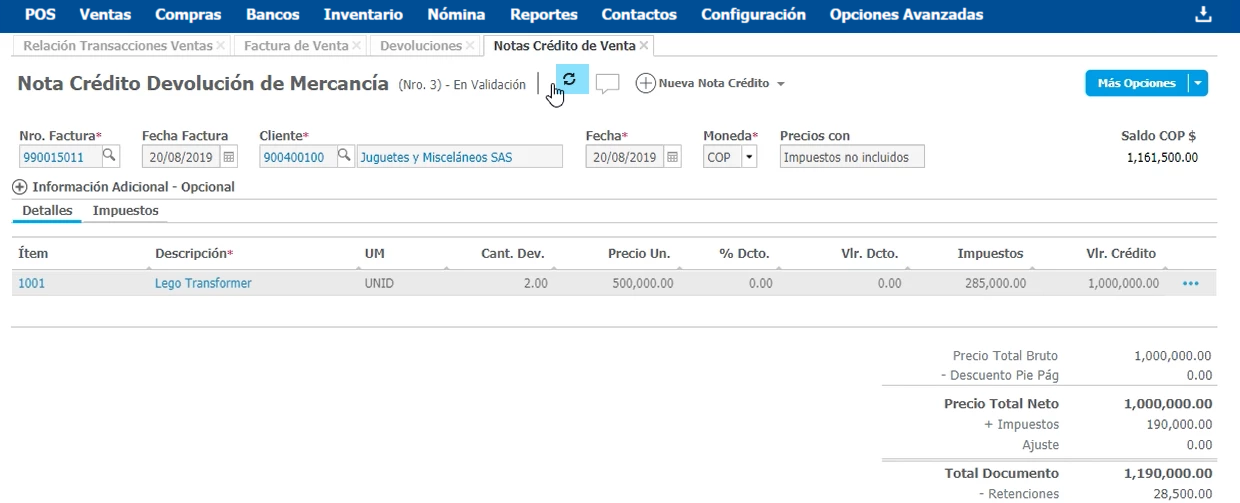1240x503 pixels.
Task: Open the Fecha Factura calendar icon
Action: [x=229, y=157]
